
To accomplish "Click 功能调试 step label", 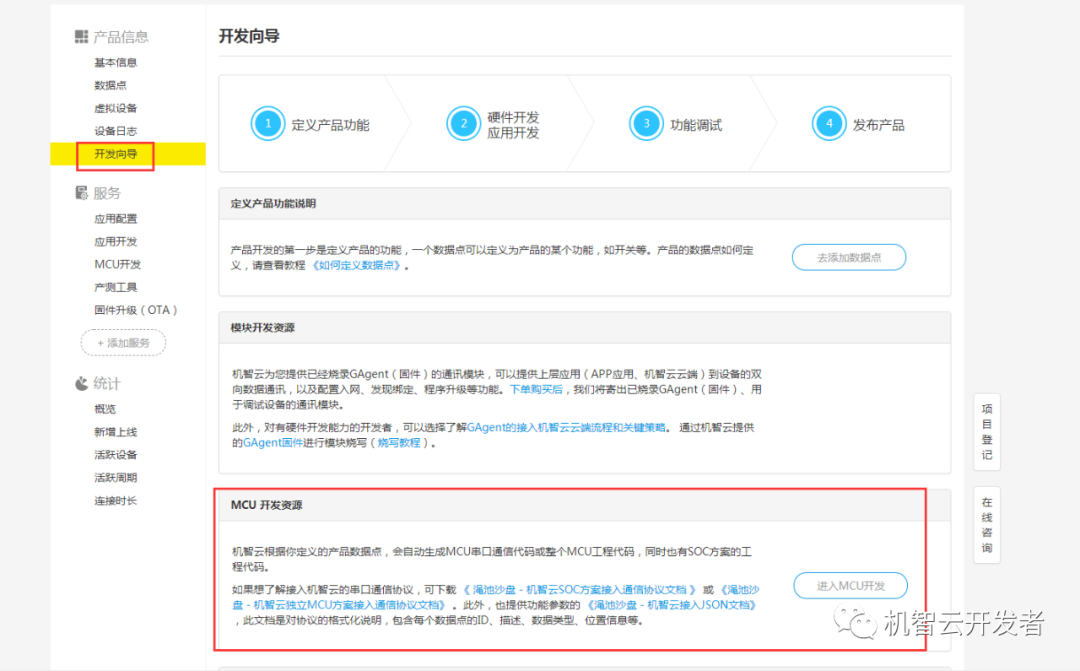I will click(x=696, y=125).
